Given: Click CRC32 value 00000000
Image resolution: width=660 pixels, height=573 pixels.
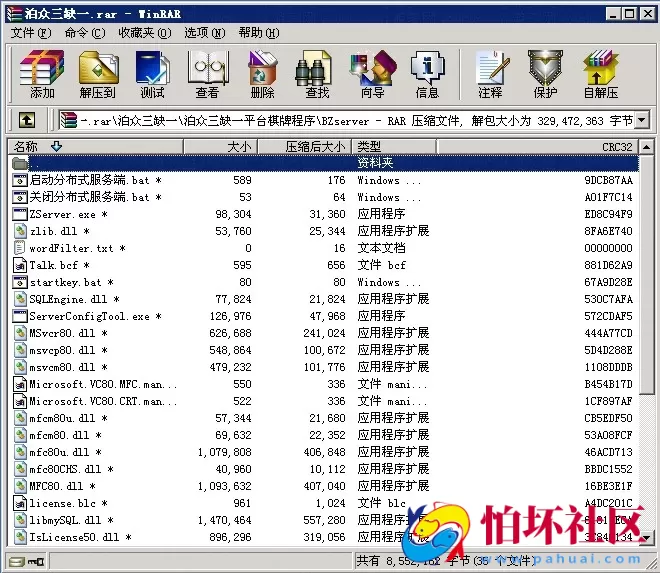Looking at the screenshot, I should (608, 248).
